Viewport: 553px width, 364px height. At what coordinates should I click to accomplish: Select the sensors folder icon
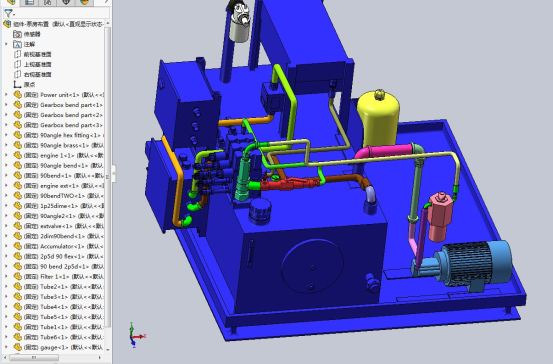[x=17, y=34]
